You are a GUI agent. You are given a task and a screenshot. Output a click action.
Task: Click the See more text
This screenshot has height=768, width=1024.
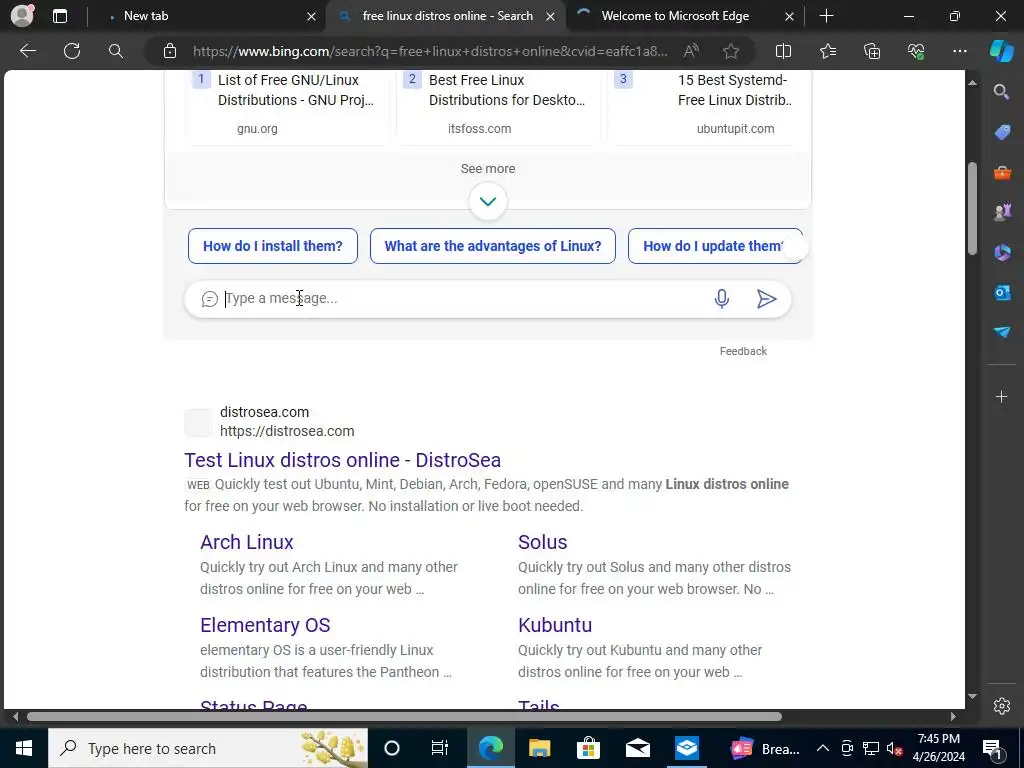[488, 168]
